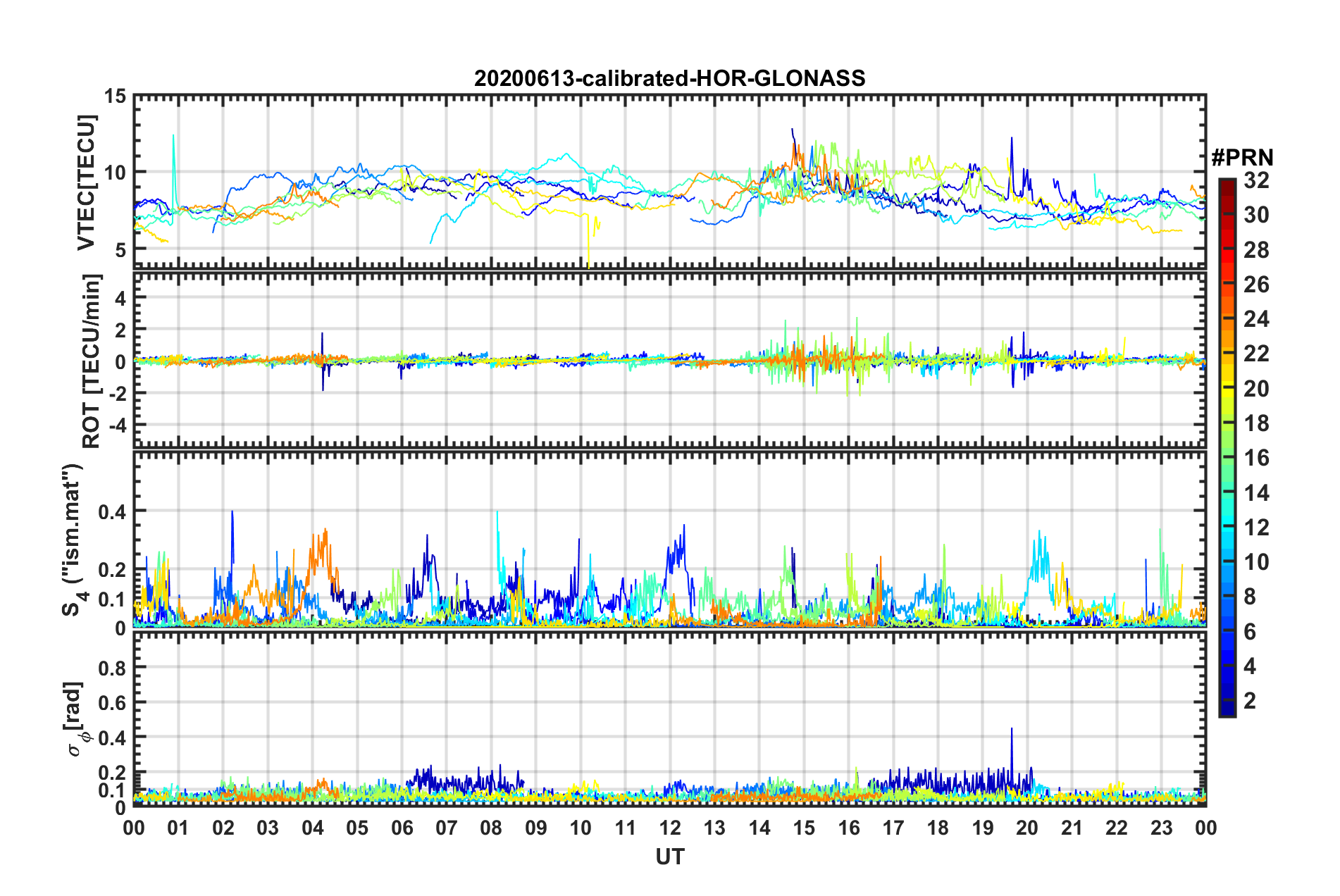
Task: Click colorbar tick label 16
Action: coord(1256,458)
